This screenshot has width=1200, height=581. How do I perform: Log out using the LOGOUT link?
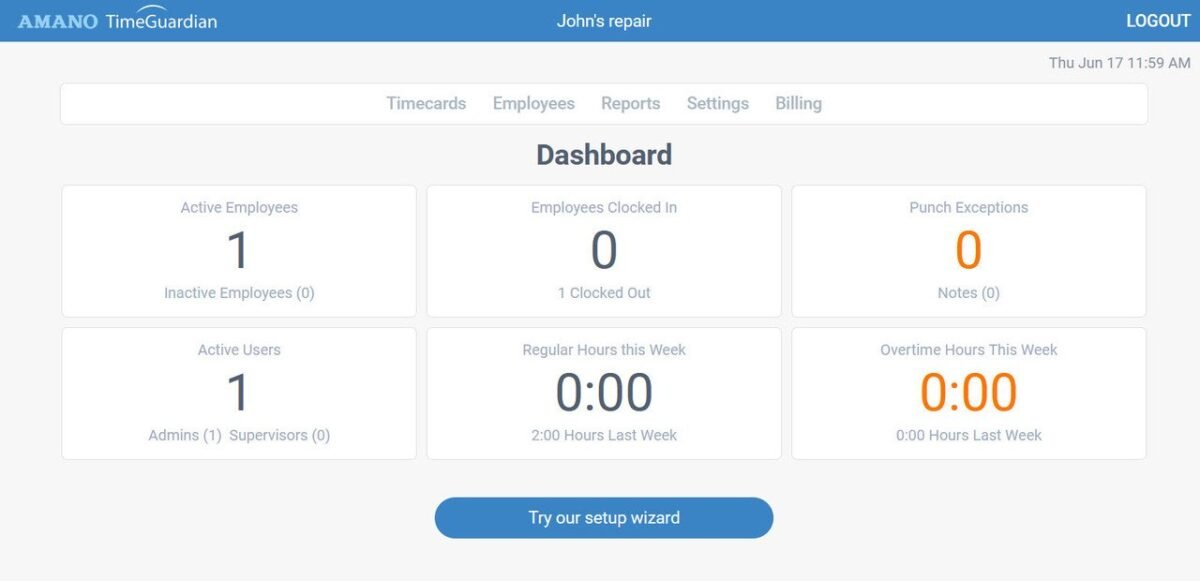1158,21
